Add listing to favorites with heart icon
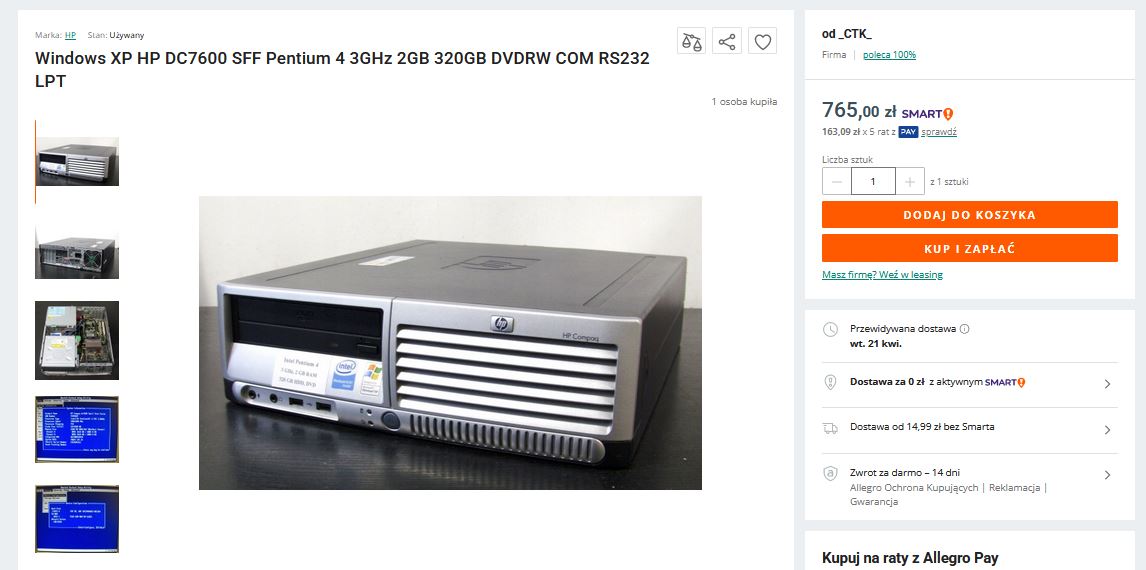Screen dimensions: 1146x570 coord(762,42)
